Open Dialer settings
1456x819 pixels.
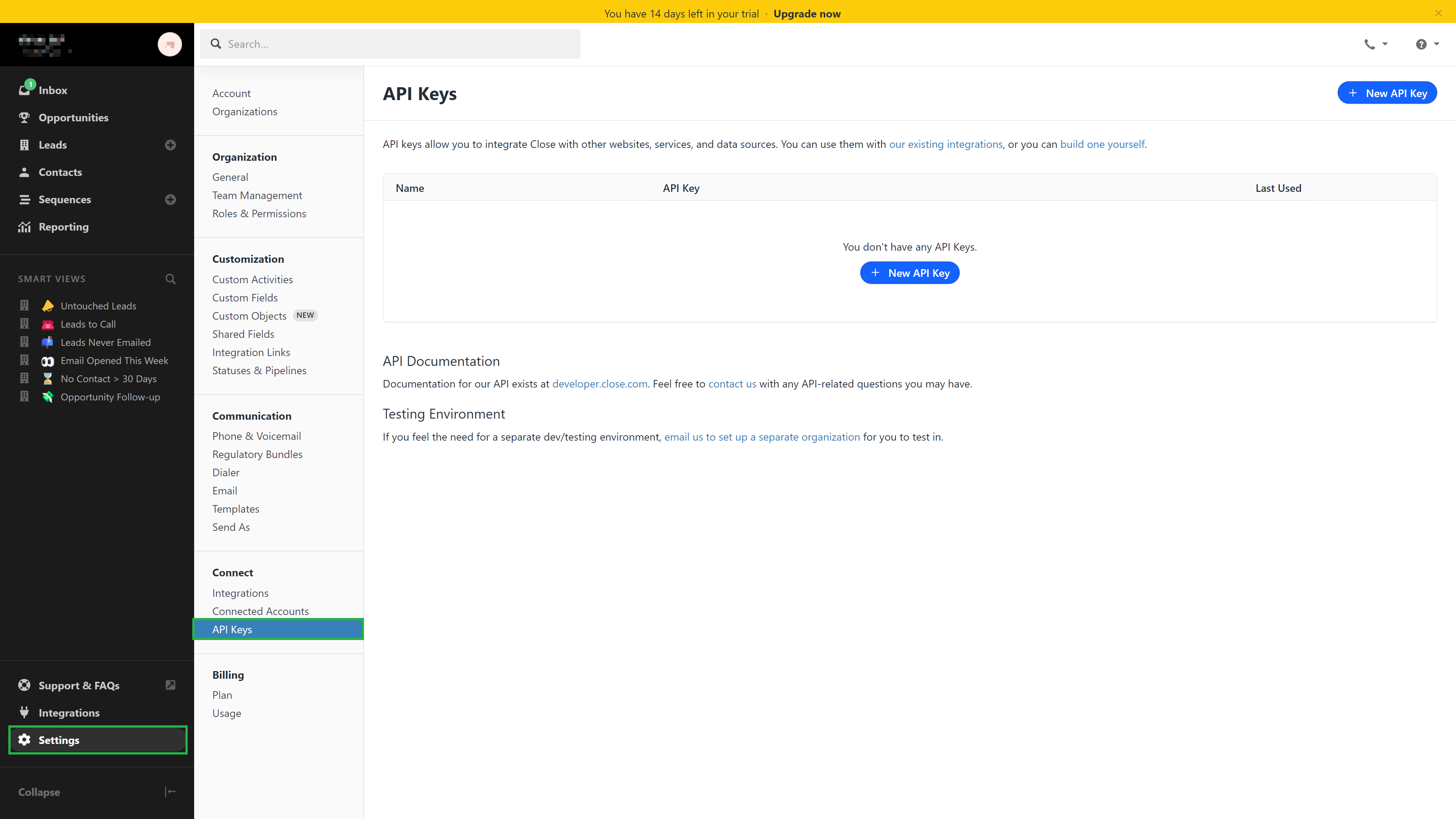click(226, 472)
